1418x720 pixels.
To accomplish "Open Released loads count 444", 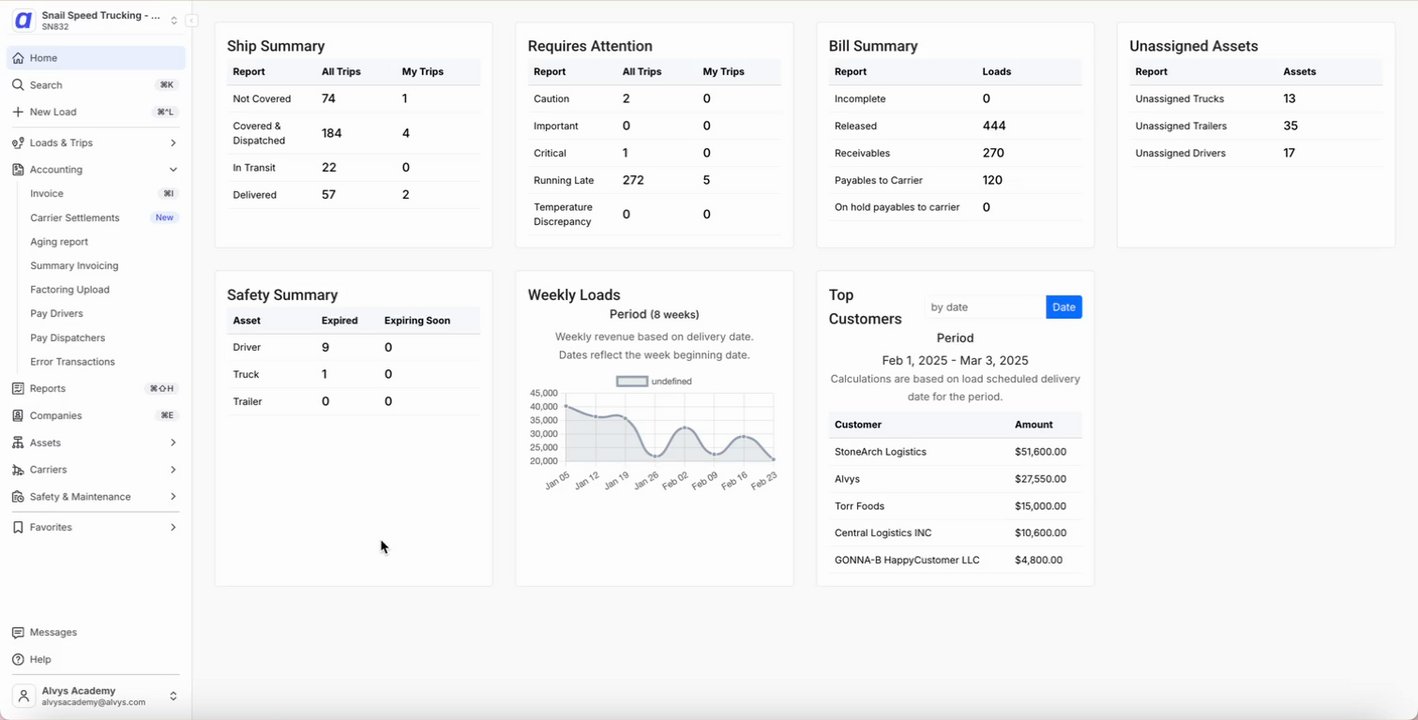I will click(994, 126).
